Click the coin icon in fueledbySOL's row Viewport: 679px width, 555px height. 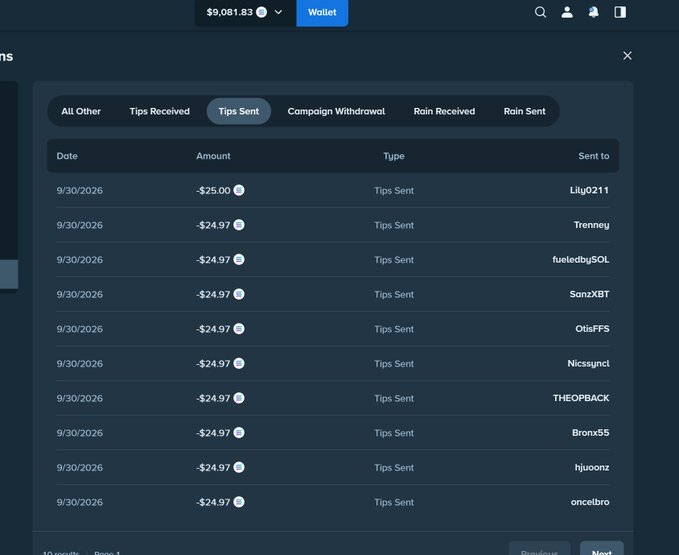(x=239, y=259)
